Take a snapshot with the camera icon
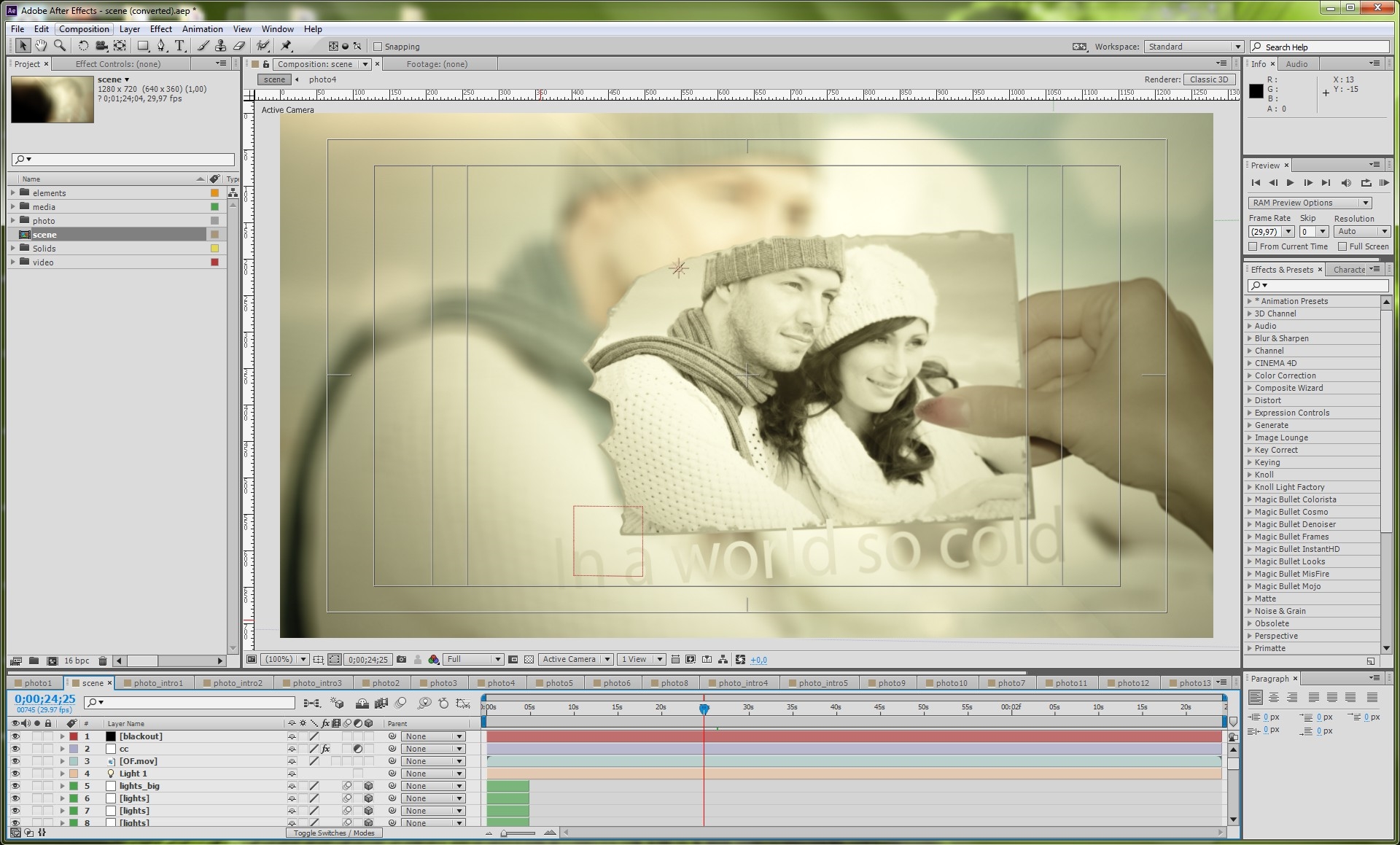The height and width of the screenshot is (845, 1400). [x=401, y=660]
